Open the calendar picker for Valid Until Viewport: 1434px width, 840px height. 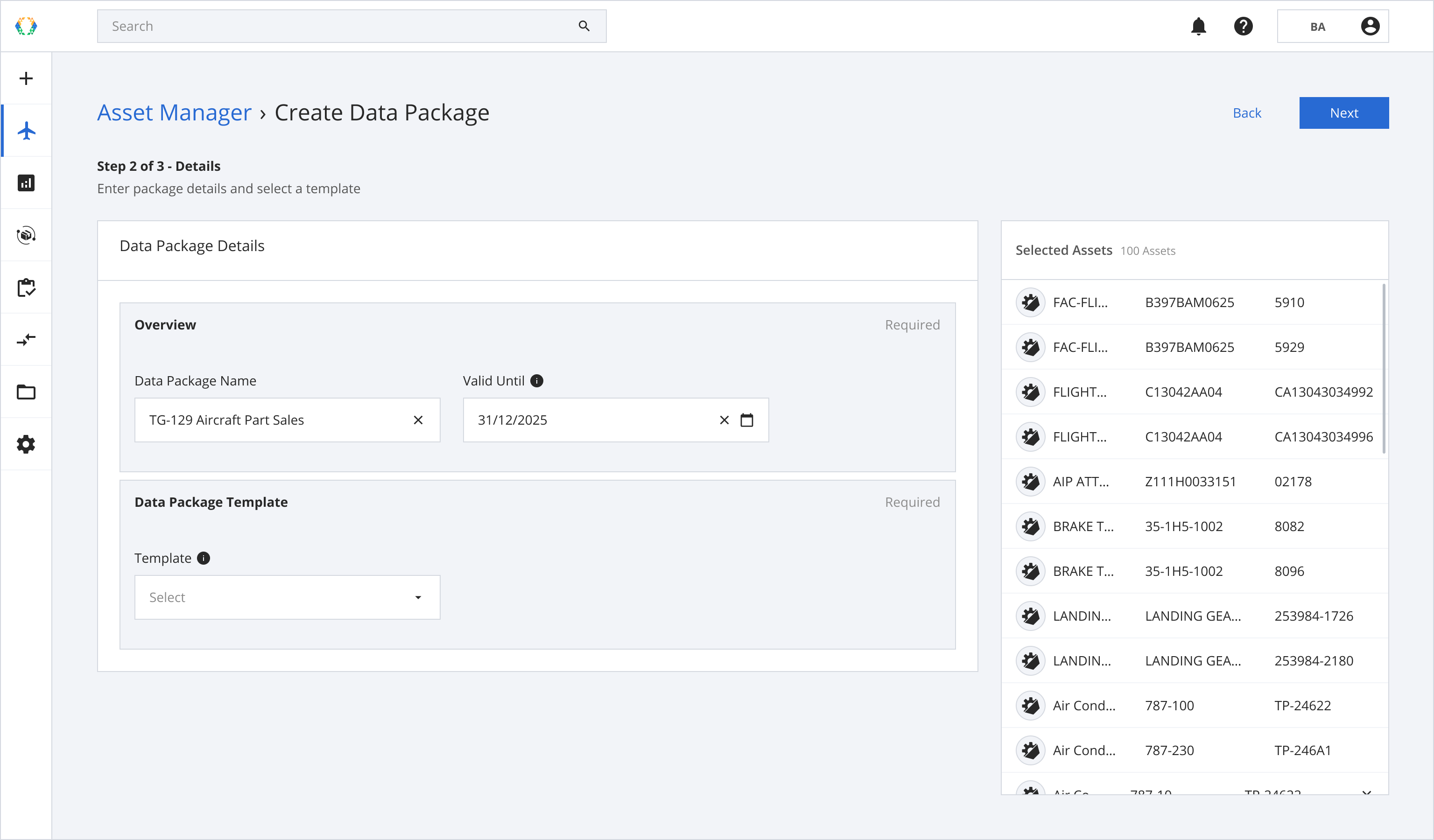pos(746,420)
